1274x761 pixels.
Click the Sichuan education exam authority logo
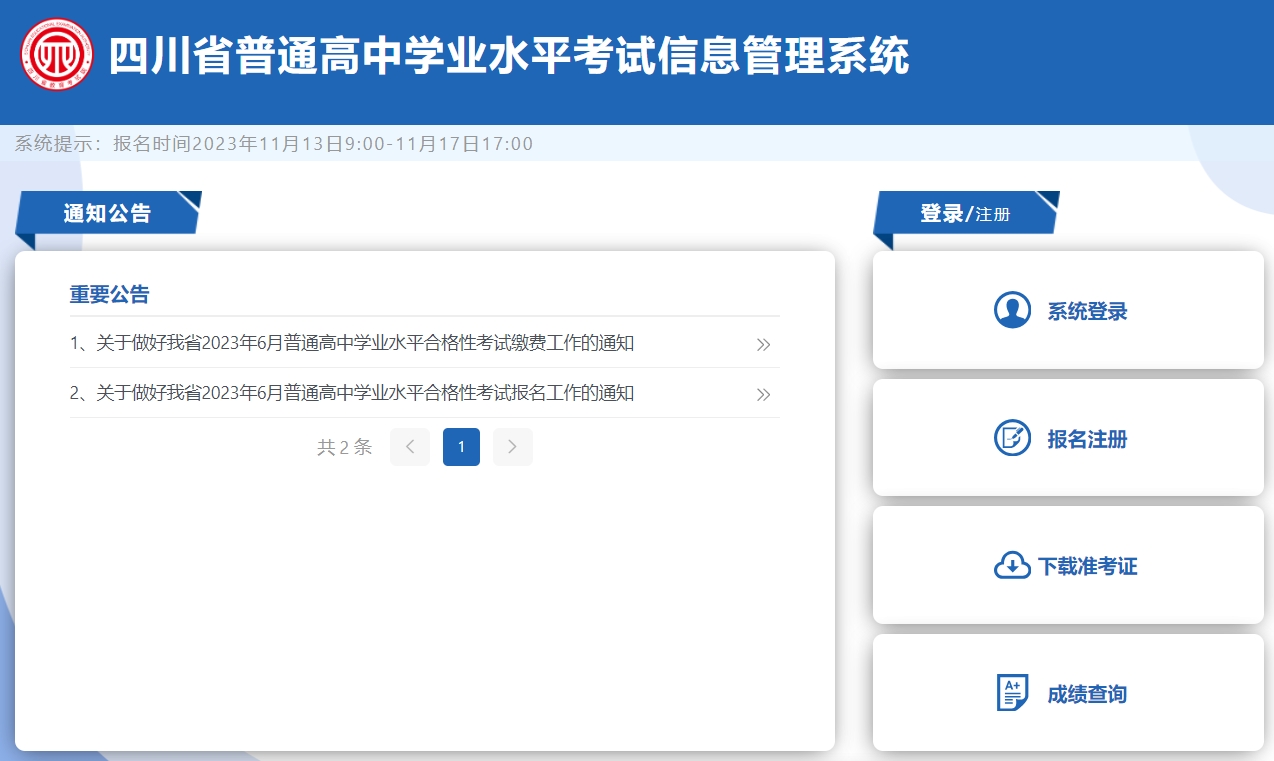pos(56,54)
